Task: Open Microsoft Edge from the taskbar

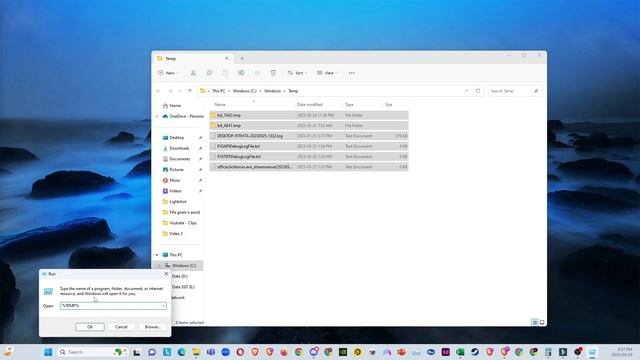Action: pos(181,352)
